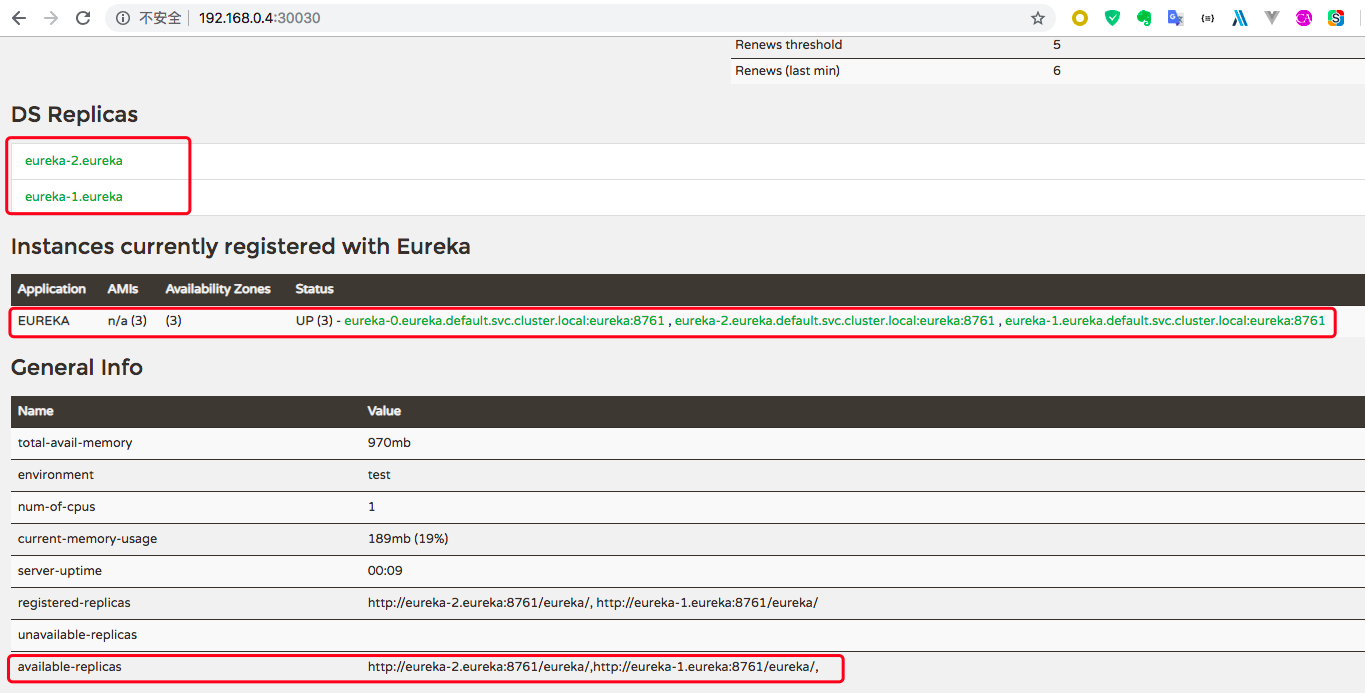Open the Evernote elephant extension
The width and height of the screenshot is (1365, 693).
coord(1144,18)
